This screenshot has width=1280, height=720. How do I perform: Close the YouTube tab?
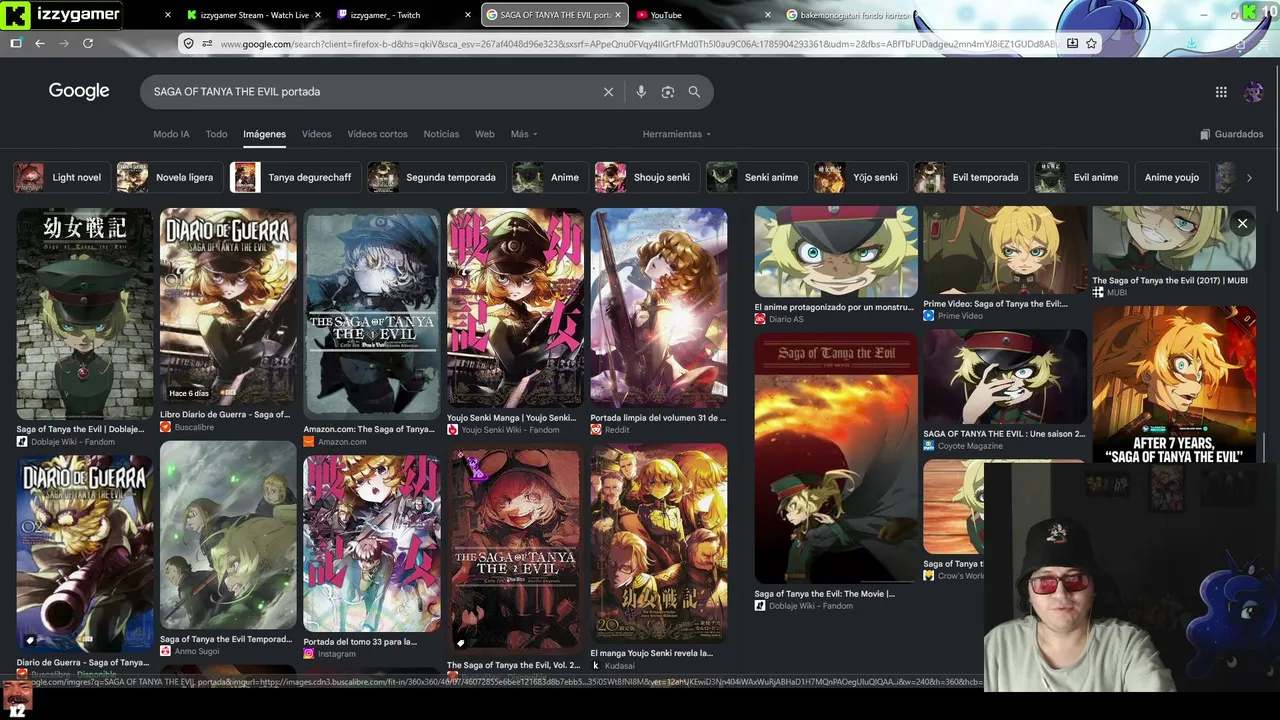pyautogui.click(x=768, y=15)
